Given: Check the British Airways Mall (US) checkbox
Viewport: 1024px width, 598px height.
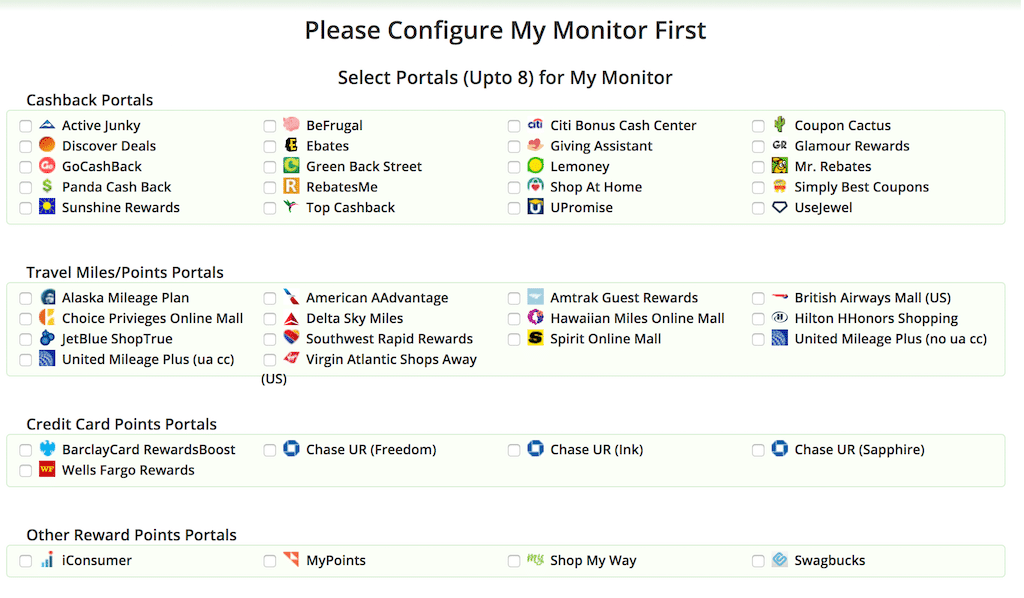Looking at the screenshot, I should [758, 298].
